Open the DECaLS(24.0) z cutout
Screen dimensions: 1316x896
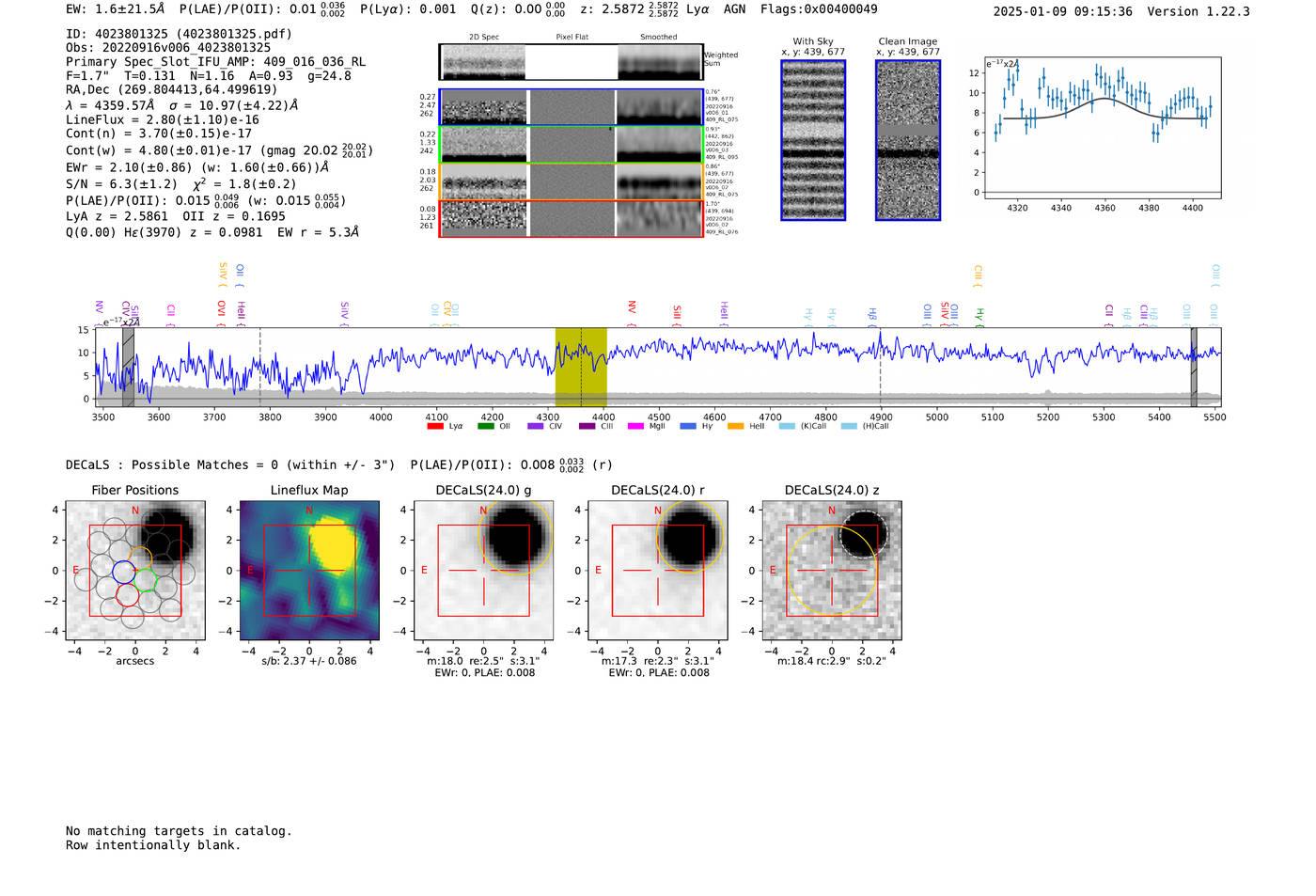[x=832, y=571]
